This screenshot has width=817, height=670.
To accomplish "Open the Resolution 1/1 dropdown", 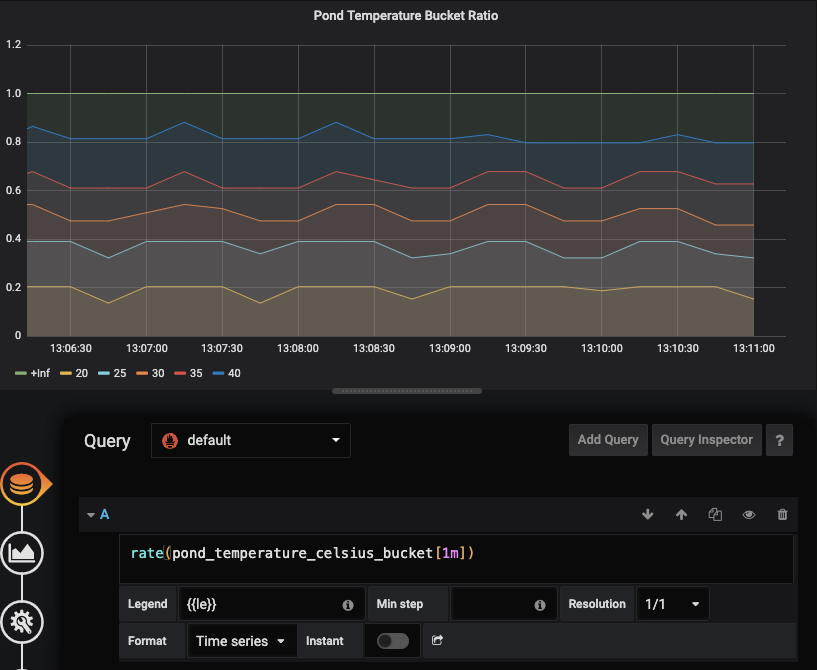I will tap(672, 604).
